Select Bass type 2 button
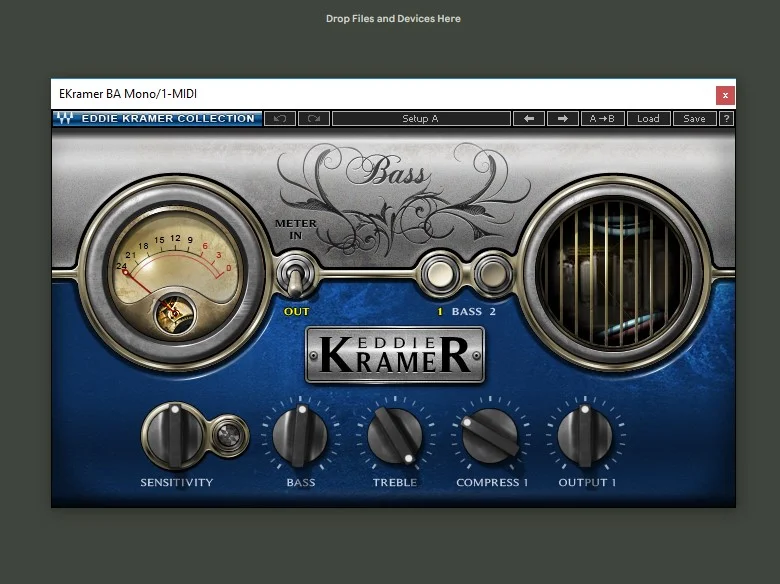 (492, 274)
